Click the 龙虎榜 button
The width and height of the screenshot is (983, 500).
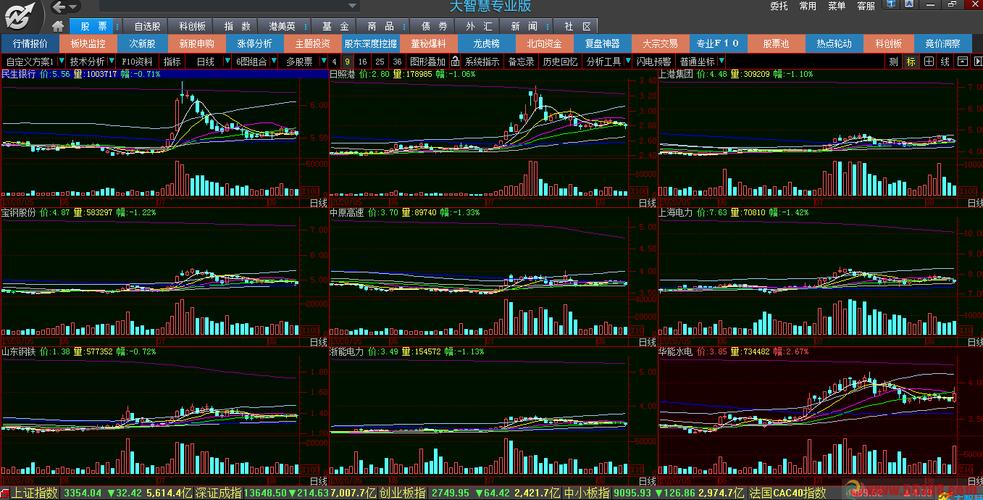(x=486, y=44)
